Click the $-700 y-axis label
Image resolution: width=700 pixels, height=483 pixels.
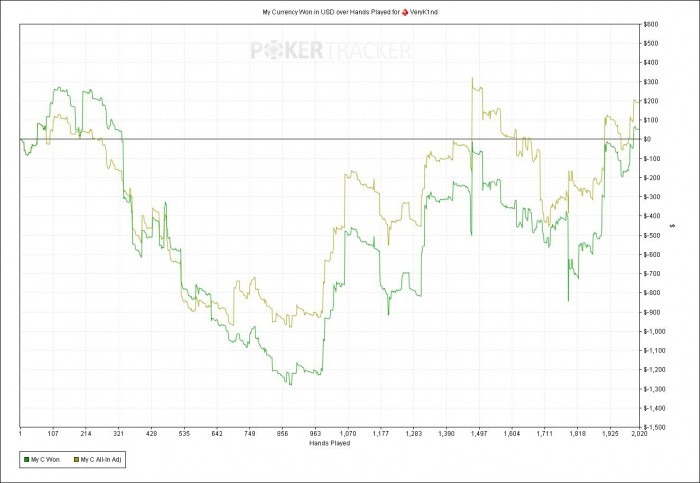tap(651, 274)
